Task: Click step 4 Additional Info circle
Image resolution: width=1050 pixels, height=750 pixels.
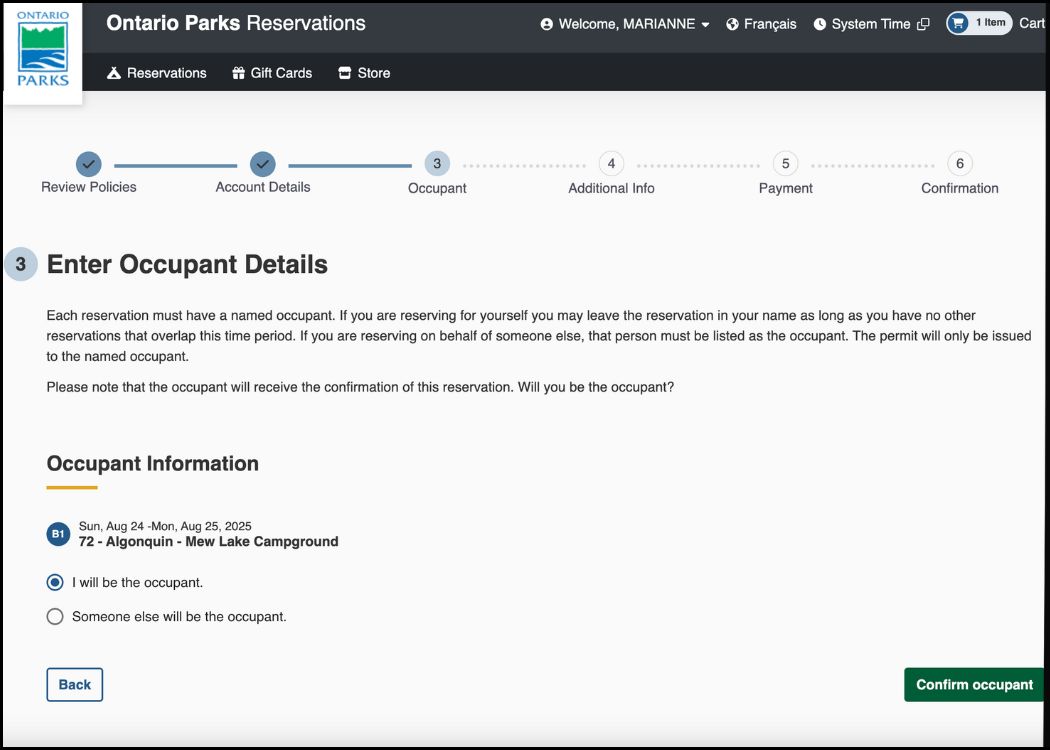Action: [x=611, y=163]
